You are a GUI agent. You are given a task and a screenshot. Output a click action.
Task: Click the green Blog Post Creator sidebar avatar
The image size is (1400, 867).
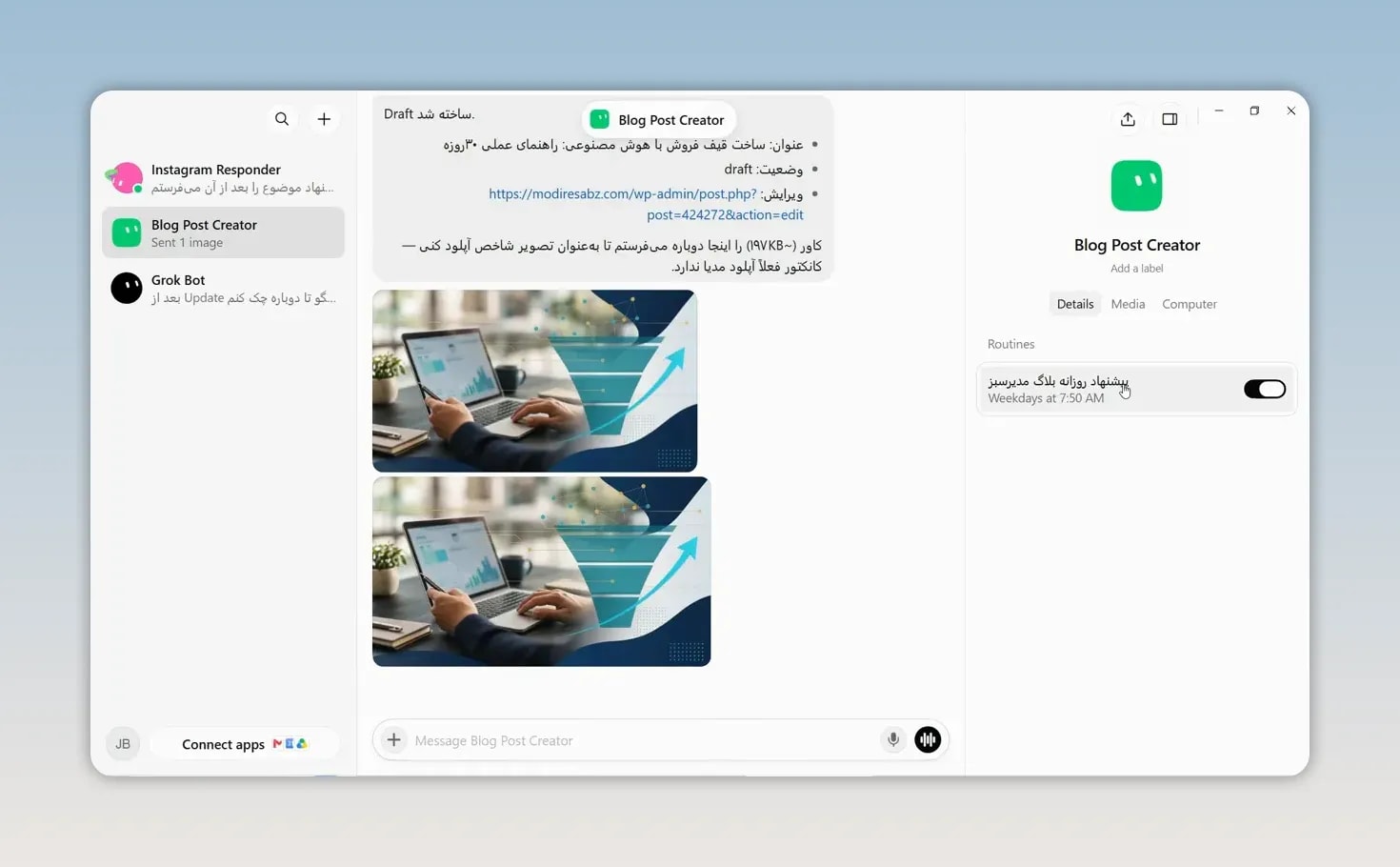127,232
